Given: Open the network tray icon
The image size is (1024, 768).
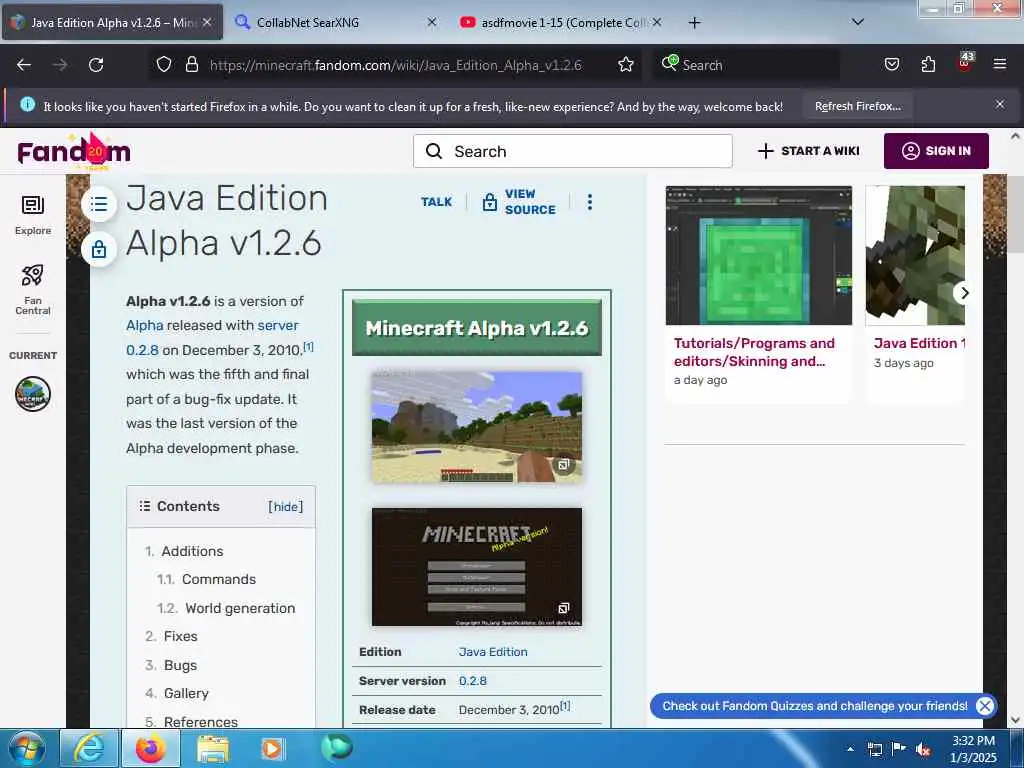Looking at the screenshot, I should 874,749.
